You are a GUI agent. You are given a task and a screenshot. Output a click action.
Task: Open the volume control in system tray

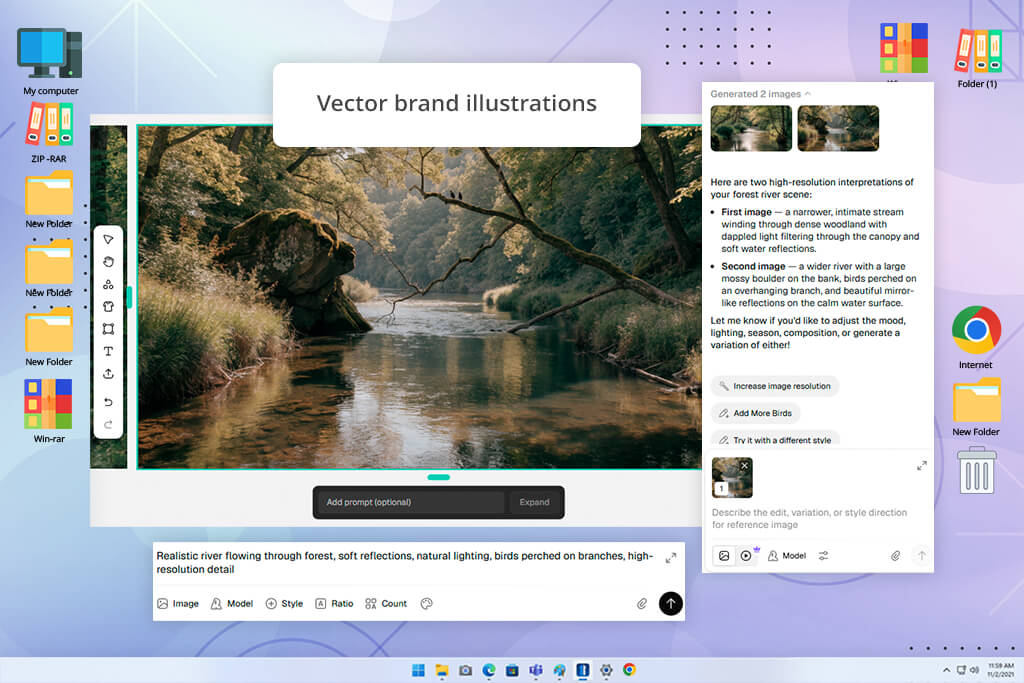[x=974, y=670]
